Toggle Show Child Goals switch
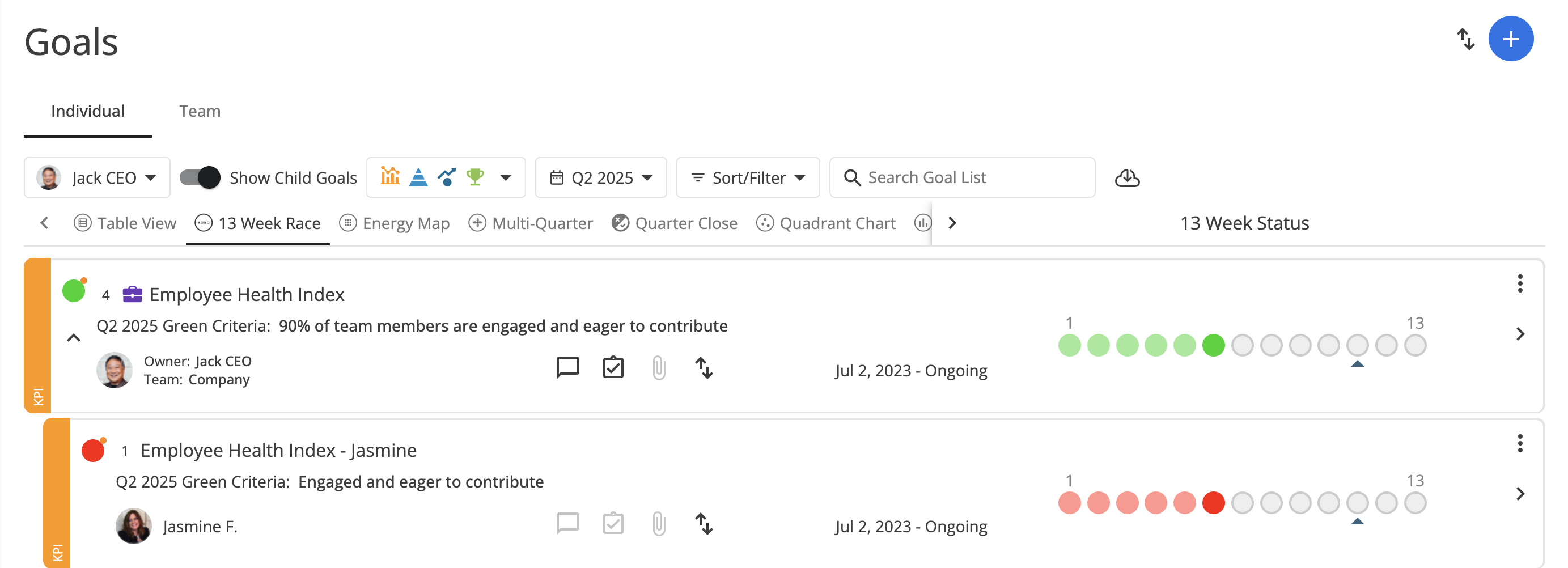 pos(200,178)
